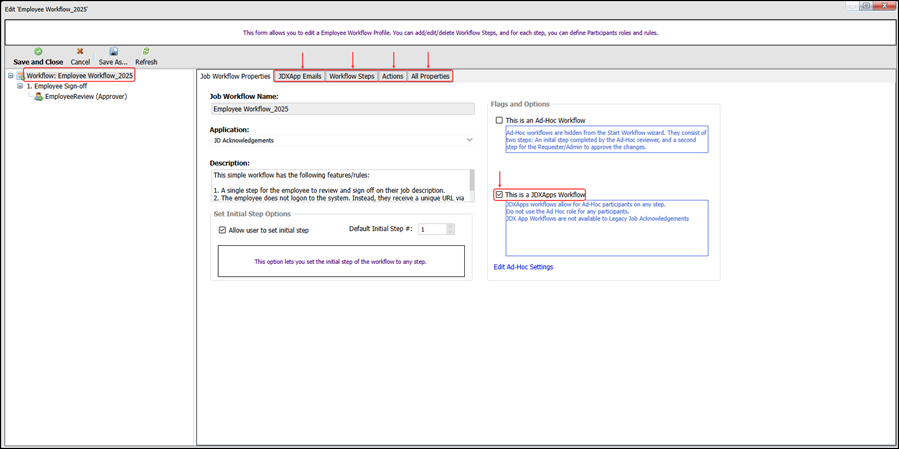This screenshot has height=449, width=899.
Task: Go to the Actions tab
Action: click(392, 76)
